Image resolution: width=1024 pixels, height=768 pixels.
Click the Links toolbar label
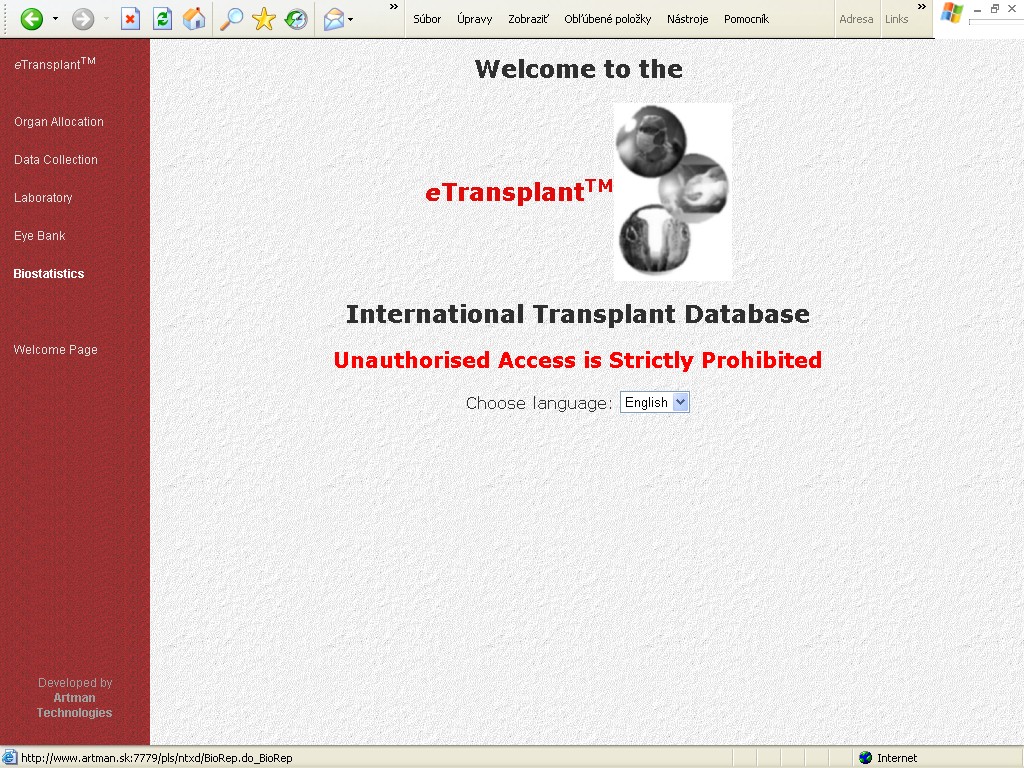(x=897, y=19)
